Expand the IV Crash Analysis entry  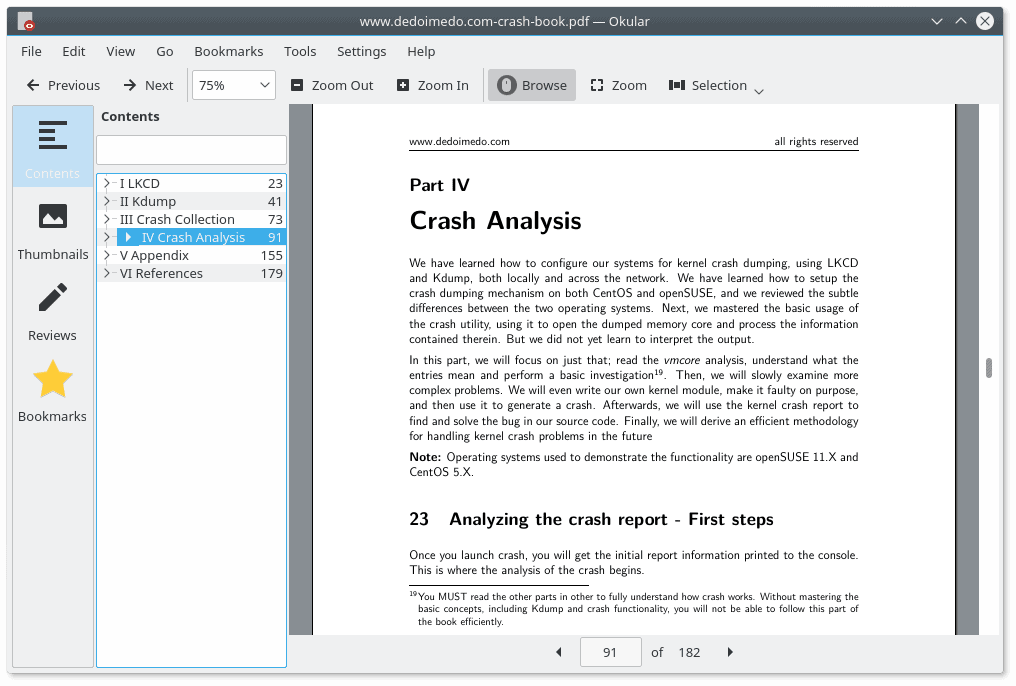point(107,238)
